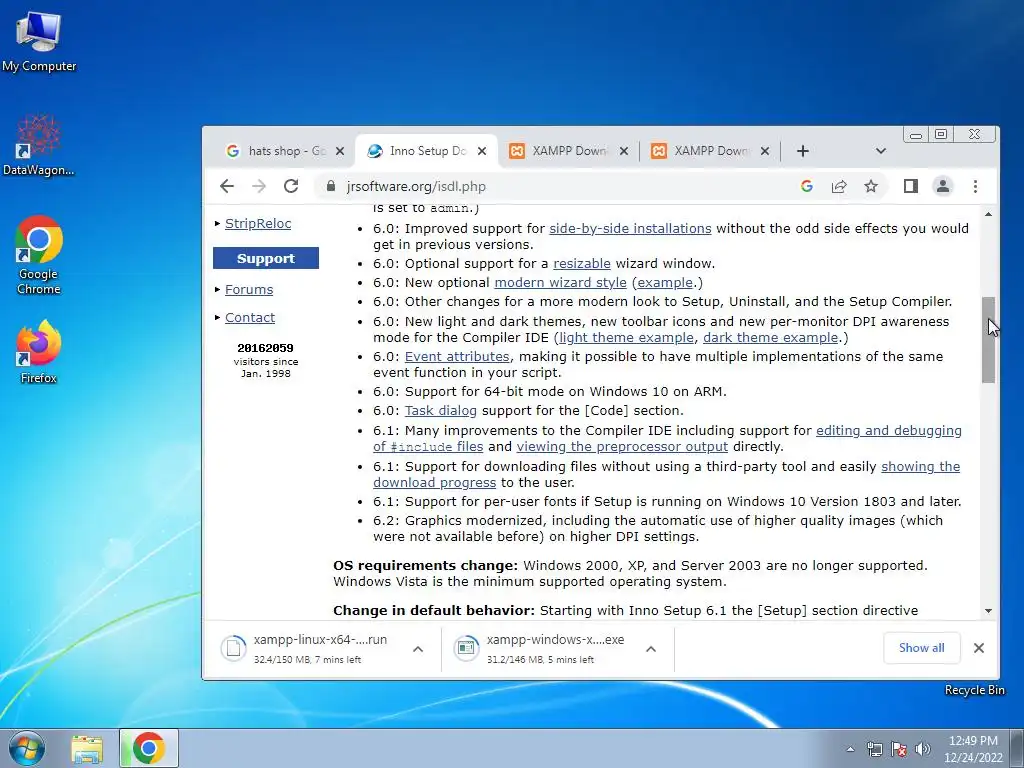Click the vertical scrollbar thumb
The image size is (1024, 768).
click(988, 340)
